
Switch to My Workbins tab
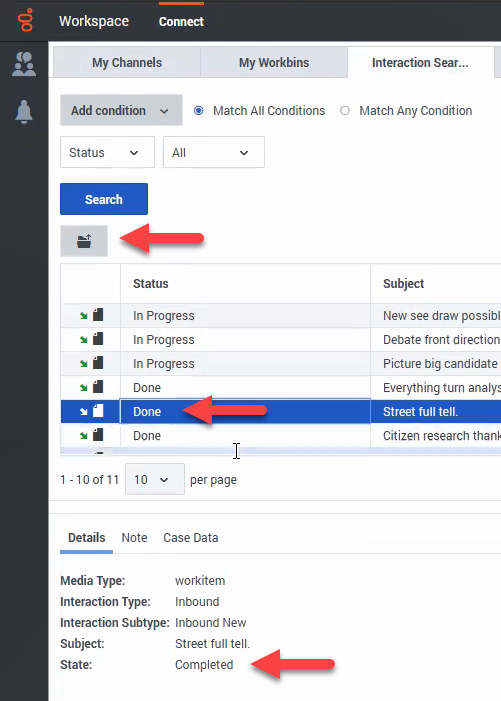[x=274, y=63]
